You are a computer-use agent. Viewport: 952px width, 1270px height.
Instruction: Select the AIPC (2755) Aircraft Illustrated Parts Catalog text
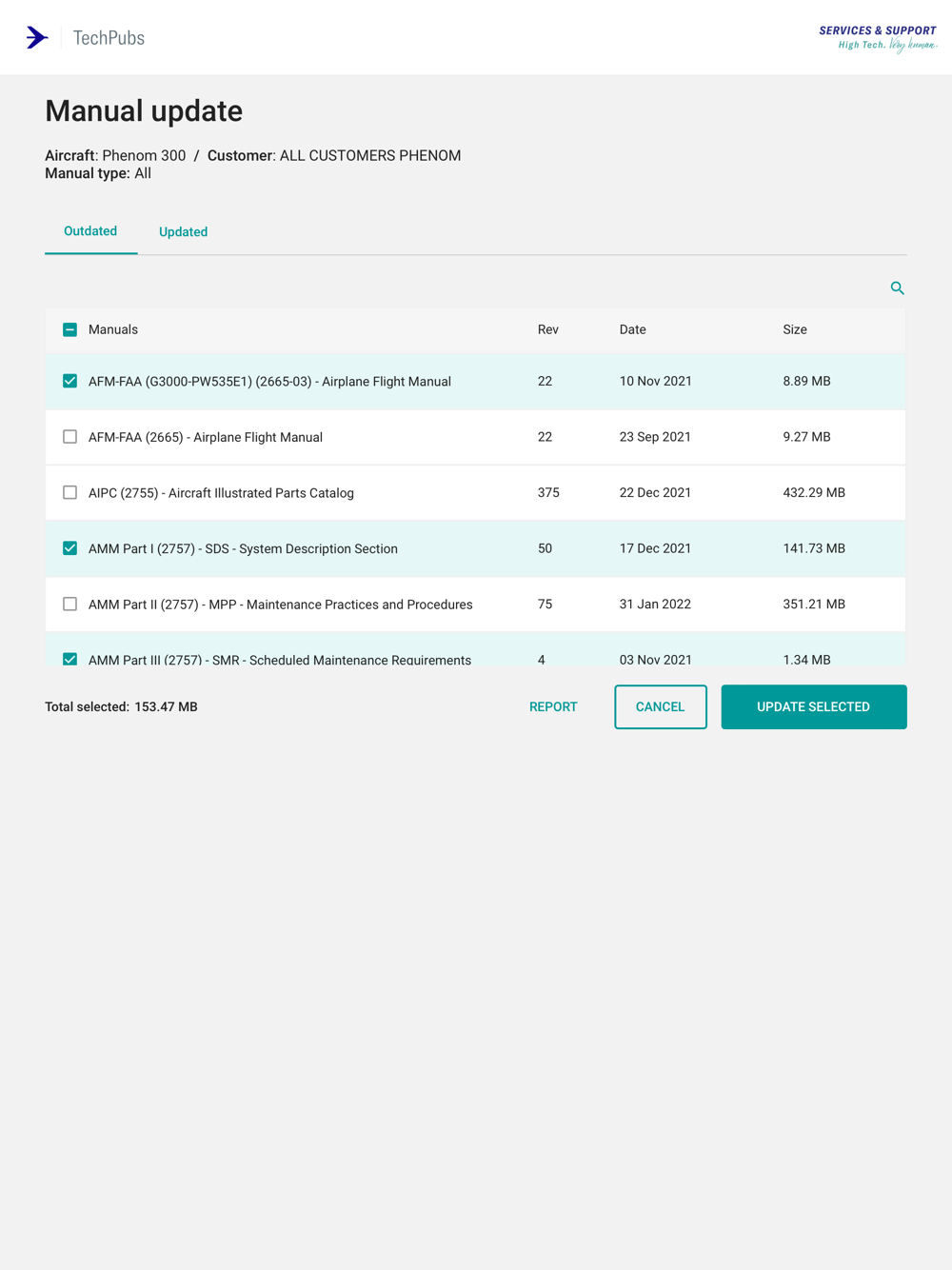221,492
